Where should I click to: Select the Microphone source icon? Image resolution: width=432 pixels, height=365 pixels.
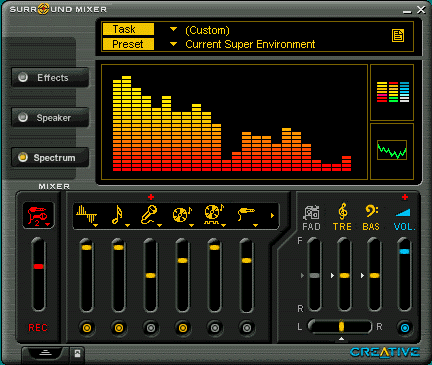149,214
